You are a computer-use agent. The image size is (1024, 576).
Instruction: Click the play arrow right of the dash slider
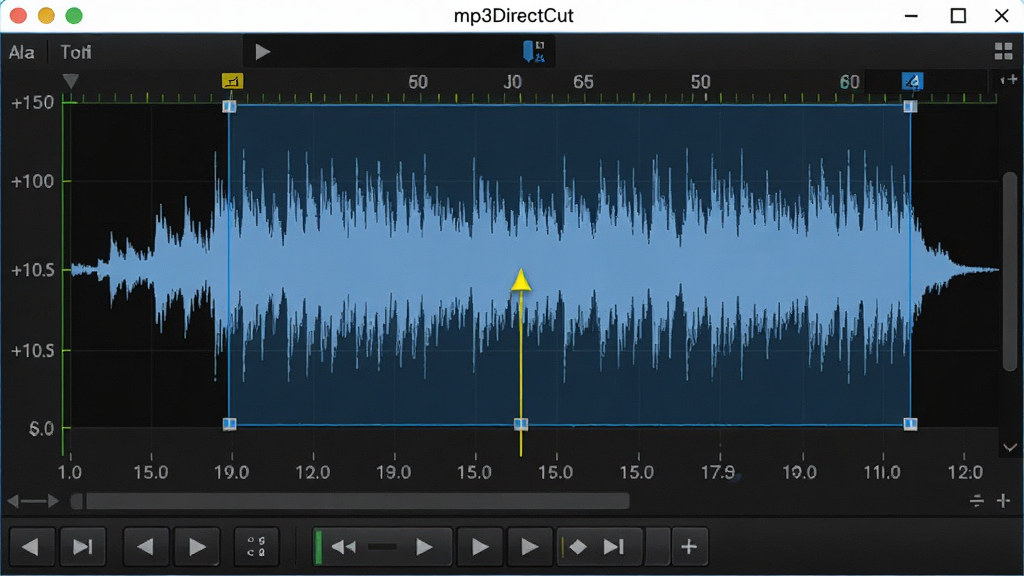click(424, 547)
